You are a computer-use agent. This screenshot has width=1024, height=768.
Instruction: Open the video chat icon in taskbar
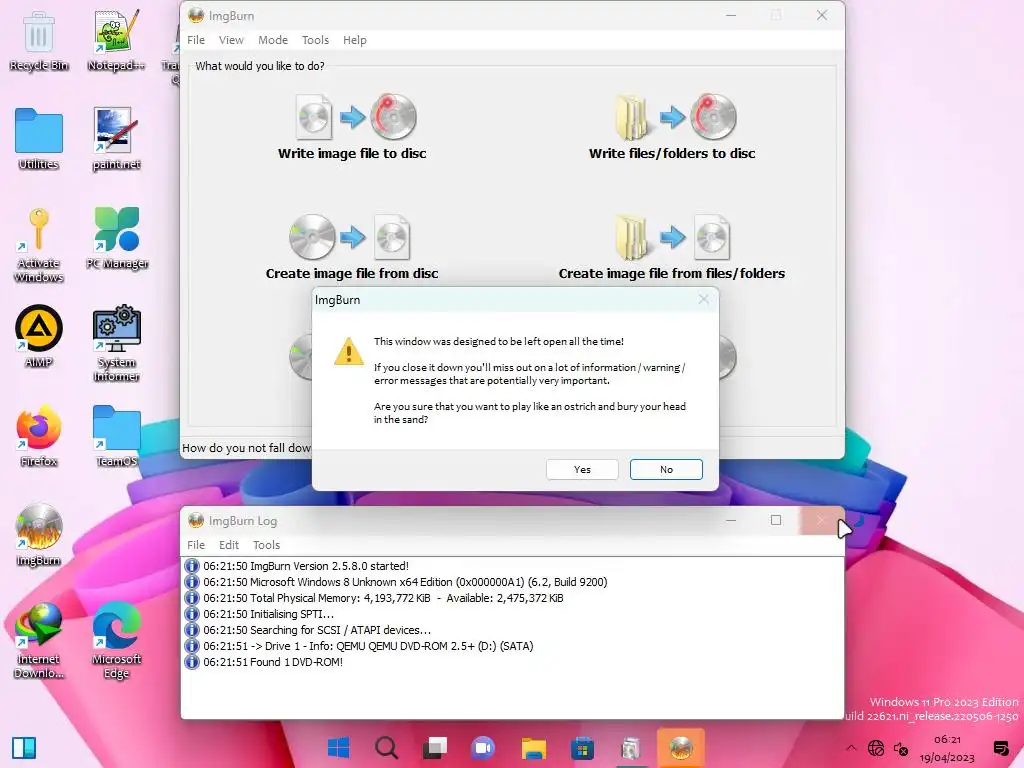coord(484,748)
